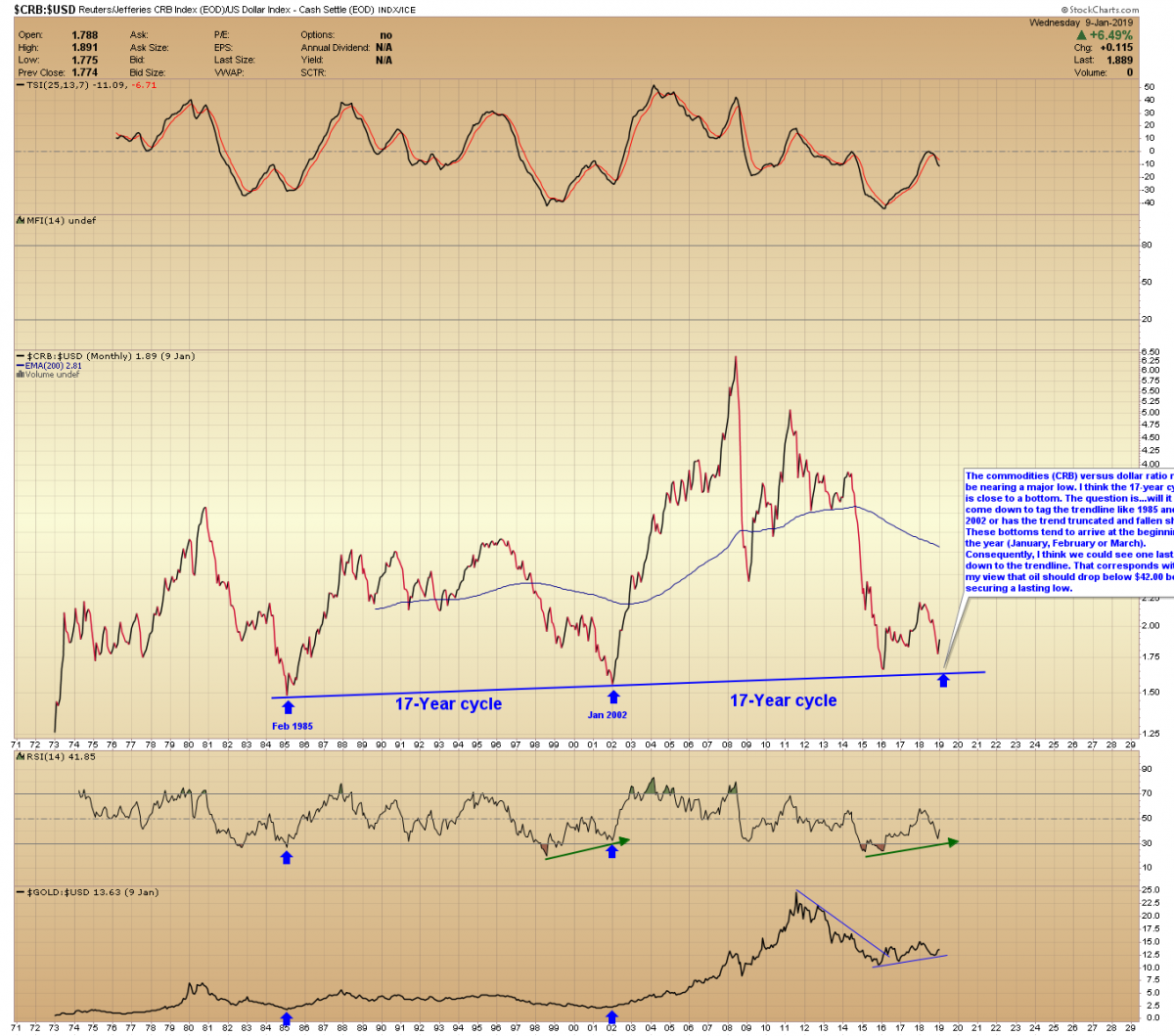Screen dimensions: 1174x1036
Task: Click the $GOLD:$USD 13.63 panel label
Action: coord(91,892)
